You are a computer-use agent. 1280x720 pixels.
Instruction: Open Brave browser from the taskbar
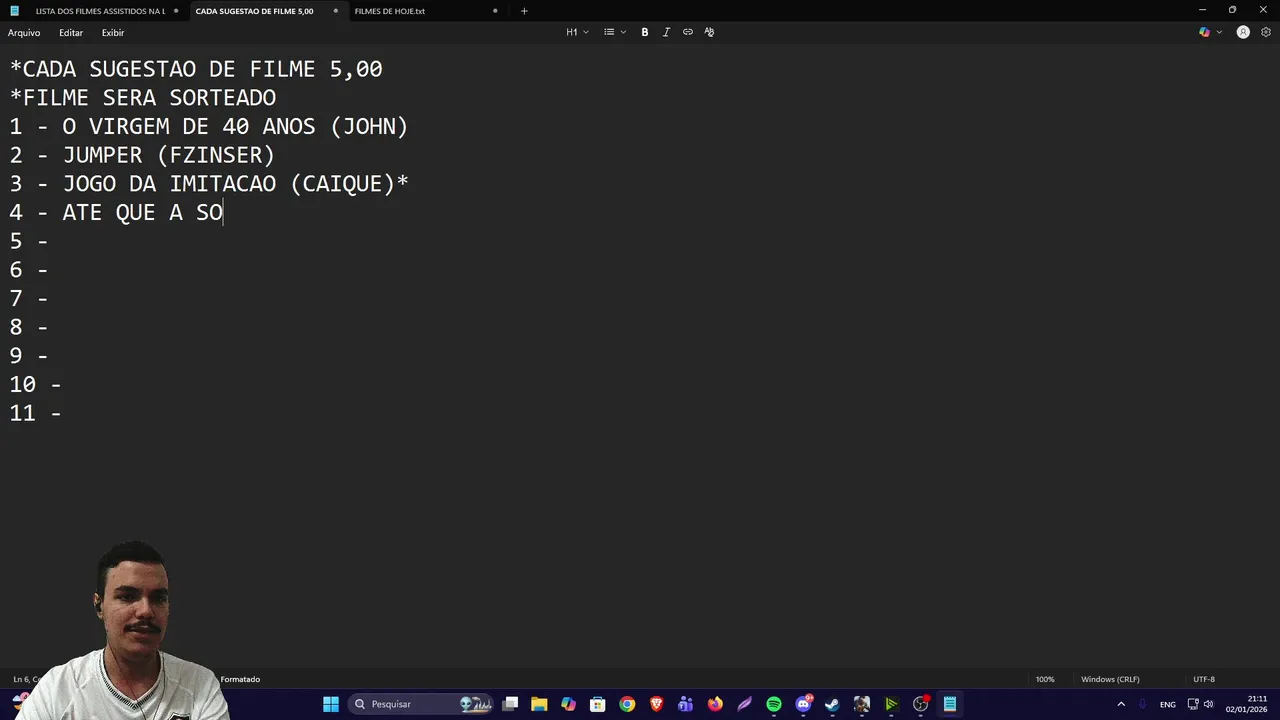click(x=657, y=704)
